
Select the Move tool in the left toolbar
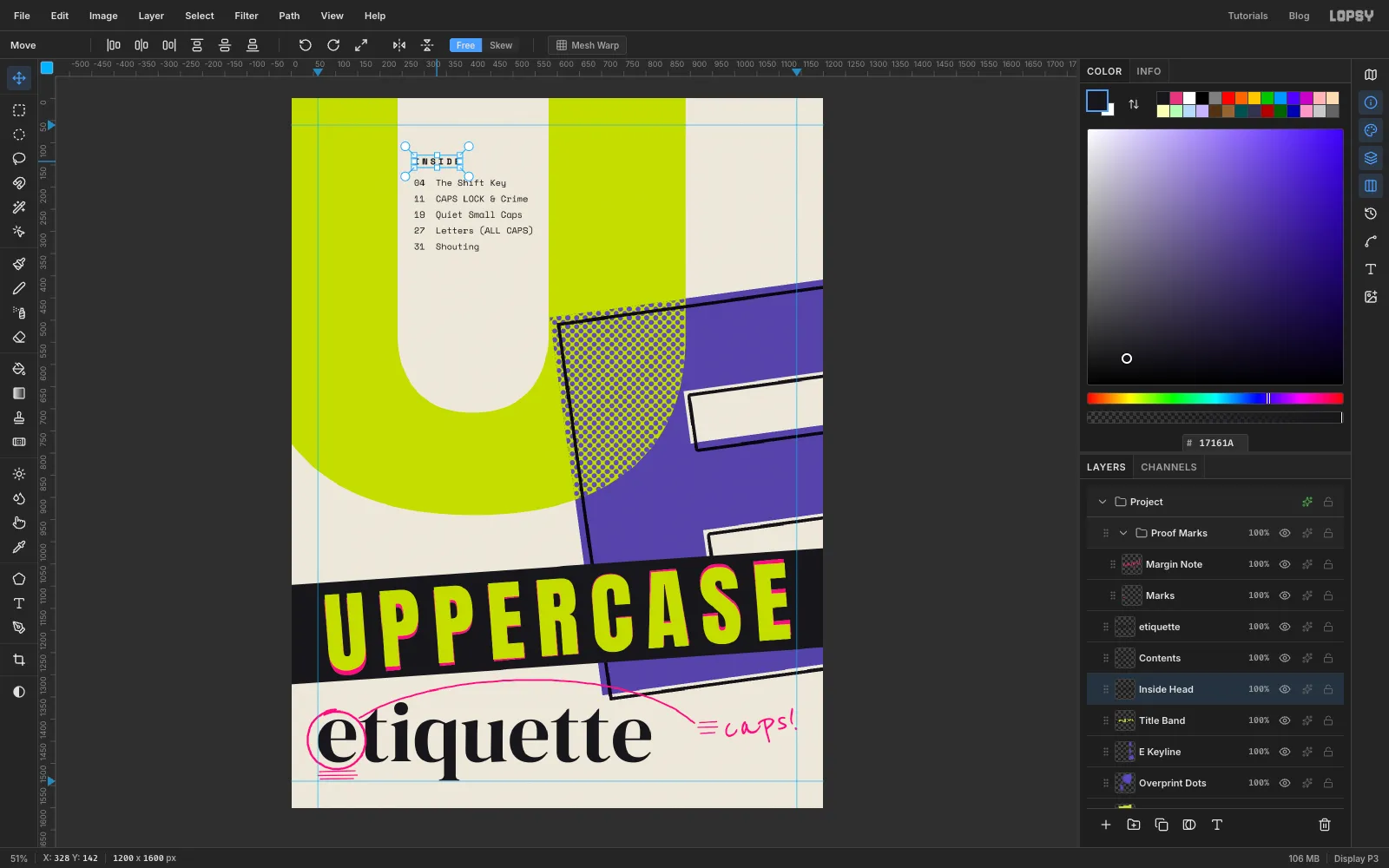19,78
